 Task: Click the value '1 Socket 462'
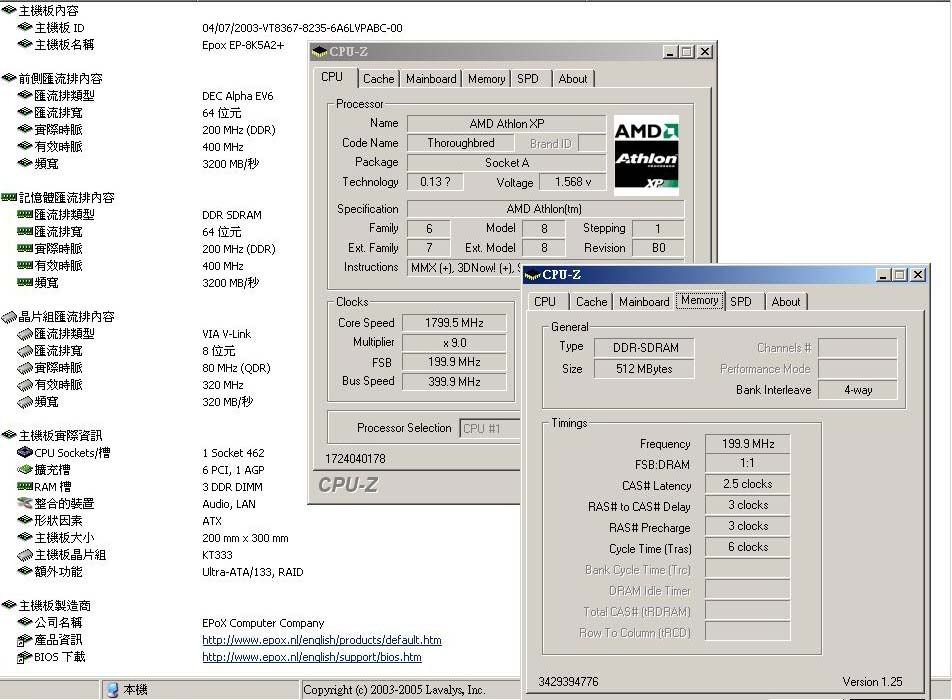pos(233,453)
